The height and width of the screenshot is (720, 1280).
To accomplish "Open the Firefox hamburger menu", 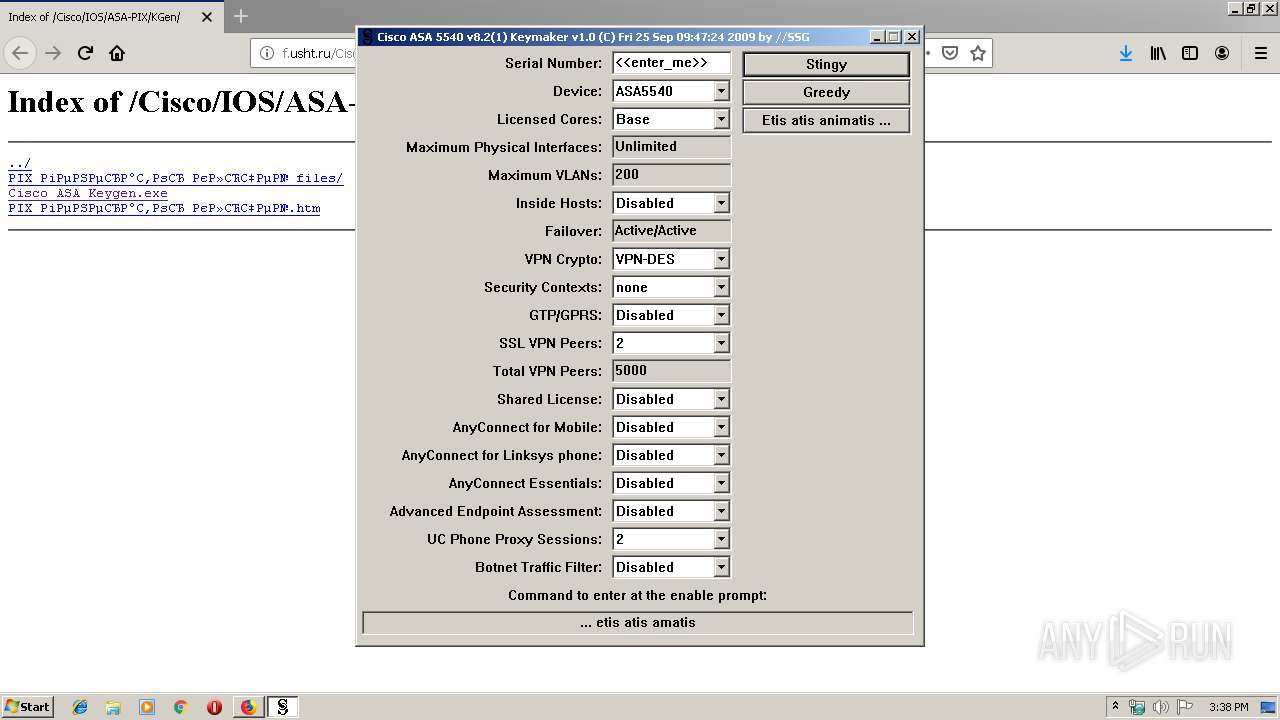I will coord(1261,53).
